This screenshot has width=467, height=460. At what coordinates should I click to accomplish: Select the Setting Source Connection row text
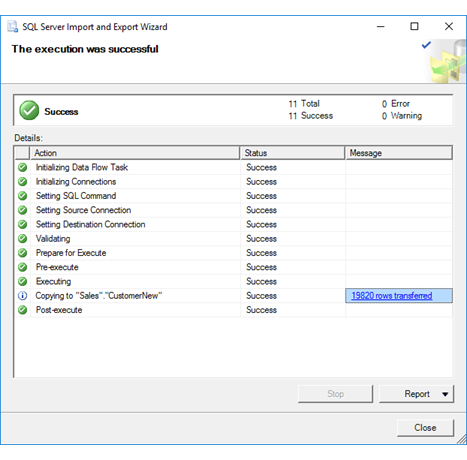tap(83, 210)
